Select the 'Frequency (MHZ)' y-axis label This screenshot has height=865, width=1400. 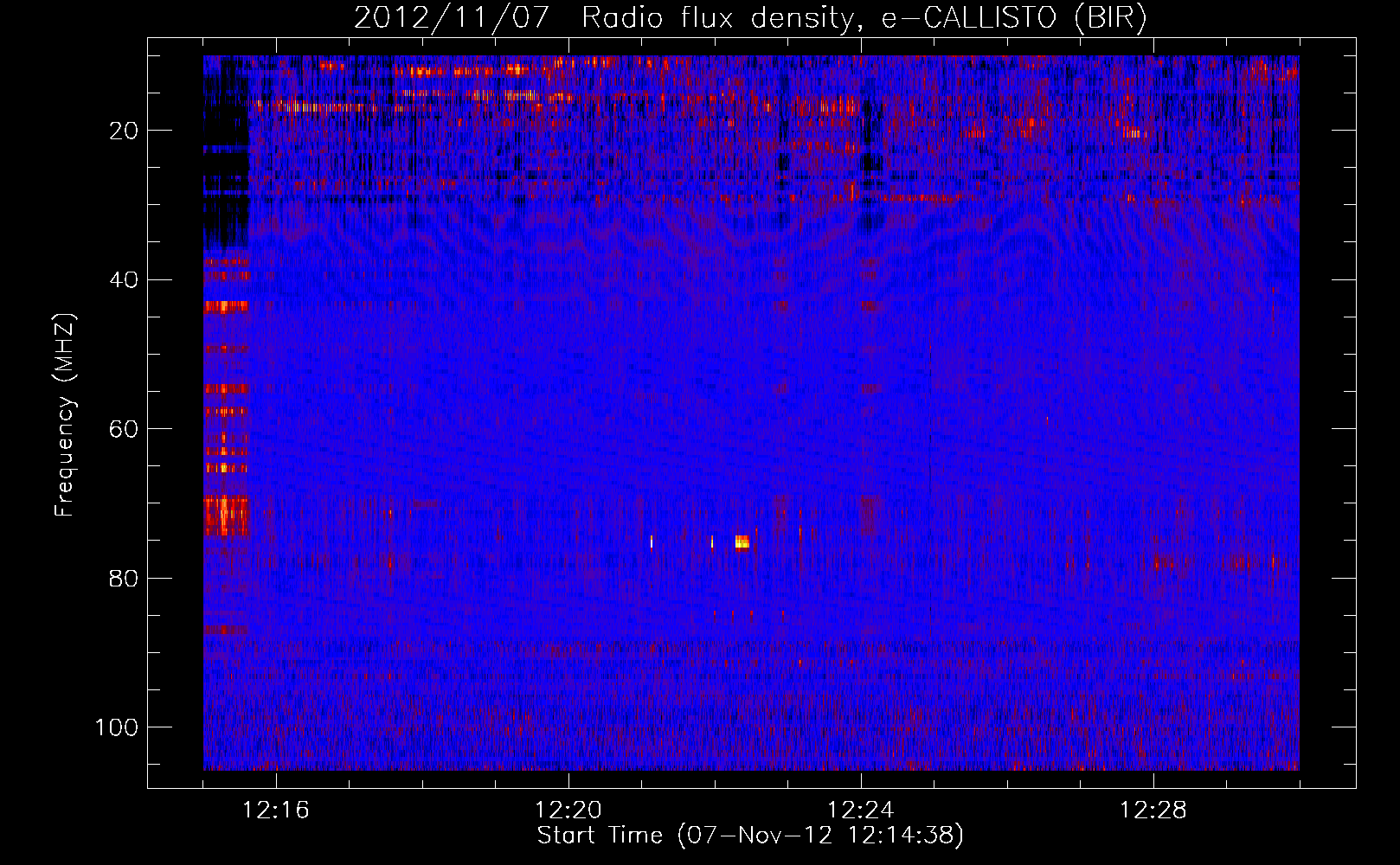[65, 414]
